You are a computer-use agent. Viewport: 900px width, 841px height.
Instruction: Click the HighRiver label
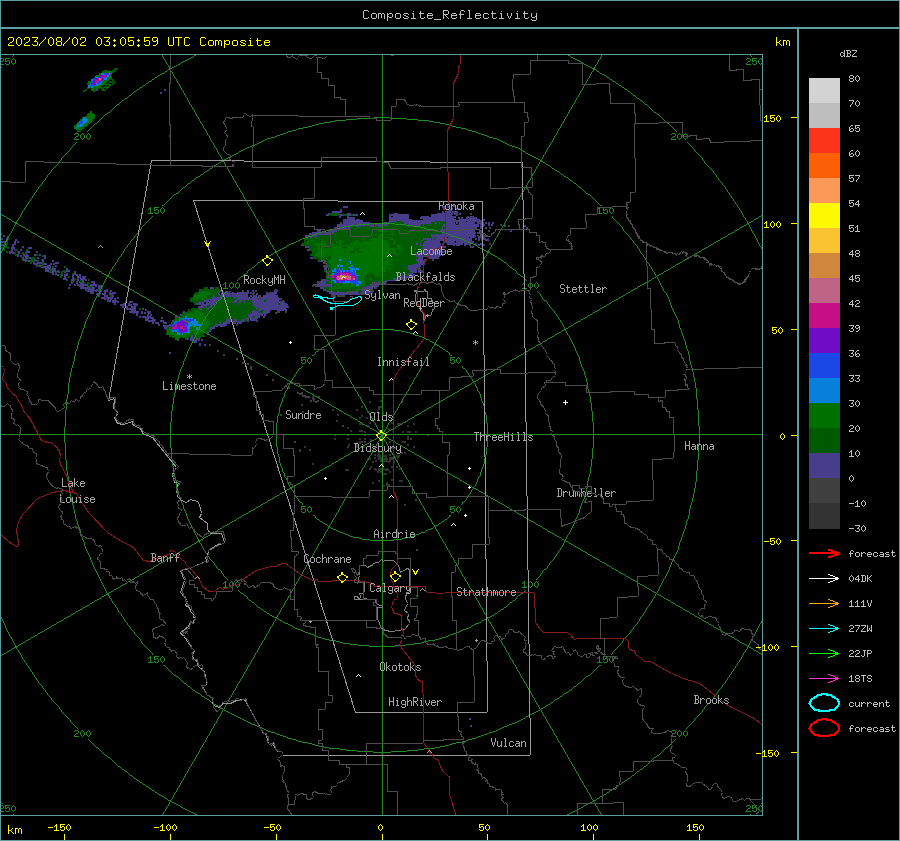(415, 702)
